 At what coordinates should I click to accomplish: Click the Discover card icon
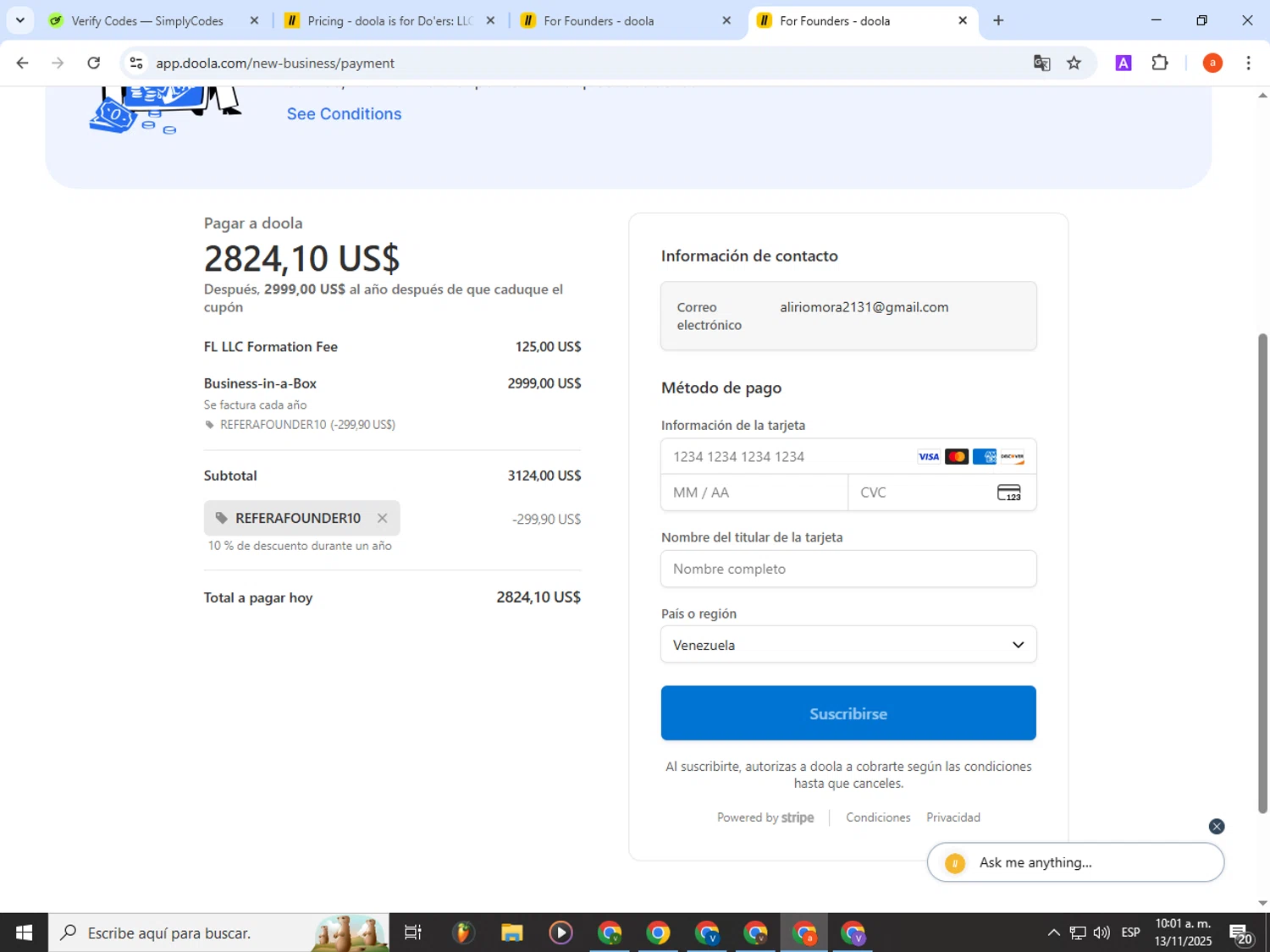click(1013, 457)
